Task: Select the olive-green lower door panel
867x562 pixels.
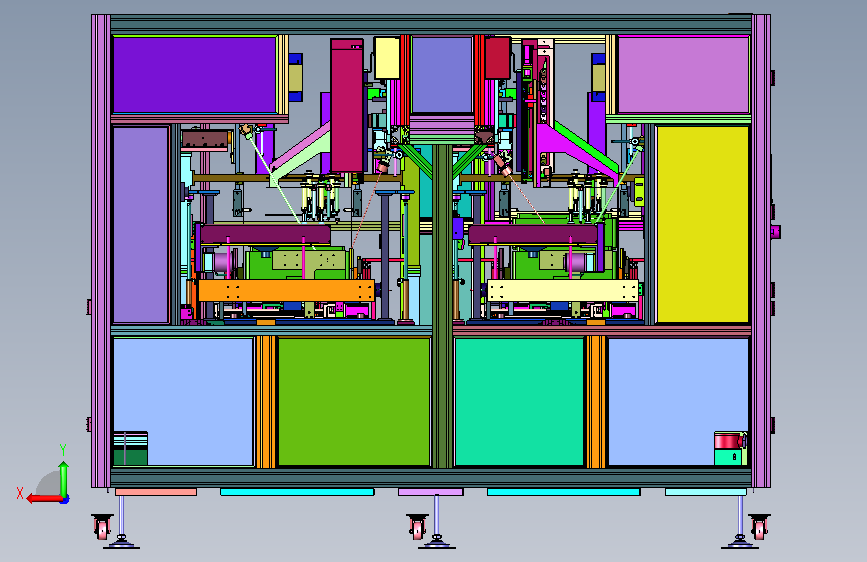Action: [354, 402]
